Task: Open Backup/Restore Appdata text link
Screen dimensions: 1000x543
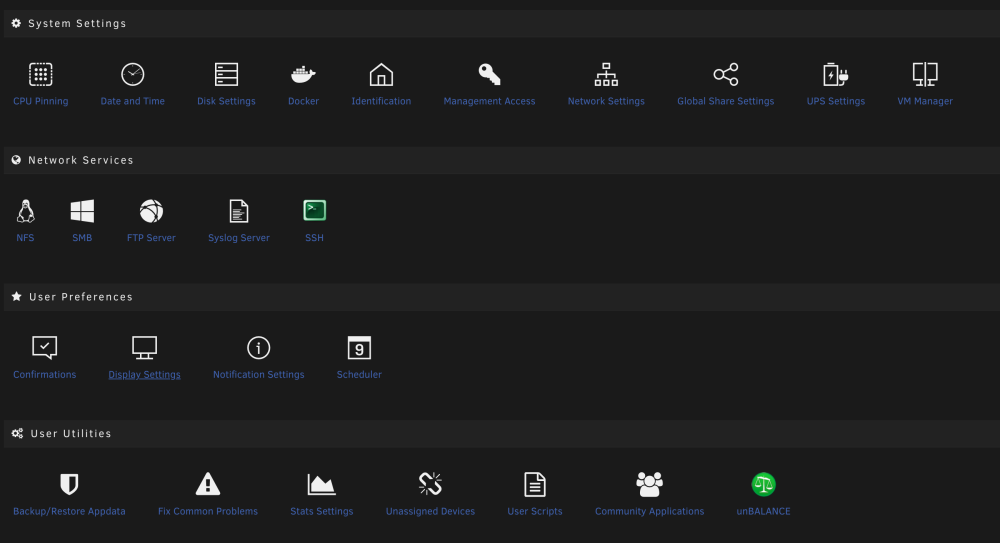Action: (69, 511)
